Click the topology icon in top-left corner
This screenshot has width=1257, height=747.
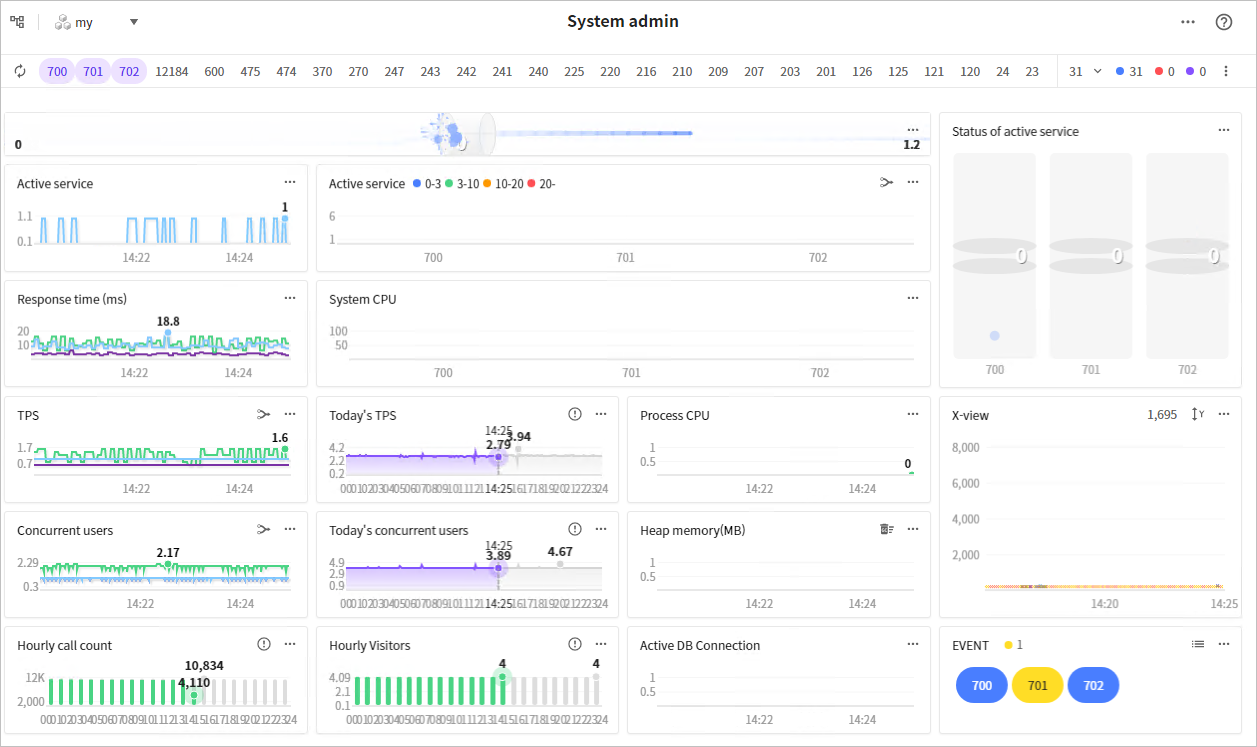click(x=17, y=22)
